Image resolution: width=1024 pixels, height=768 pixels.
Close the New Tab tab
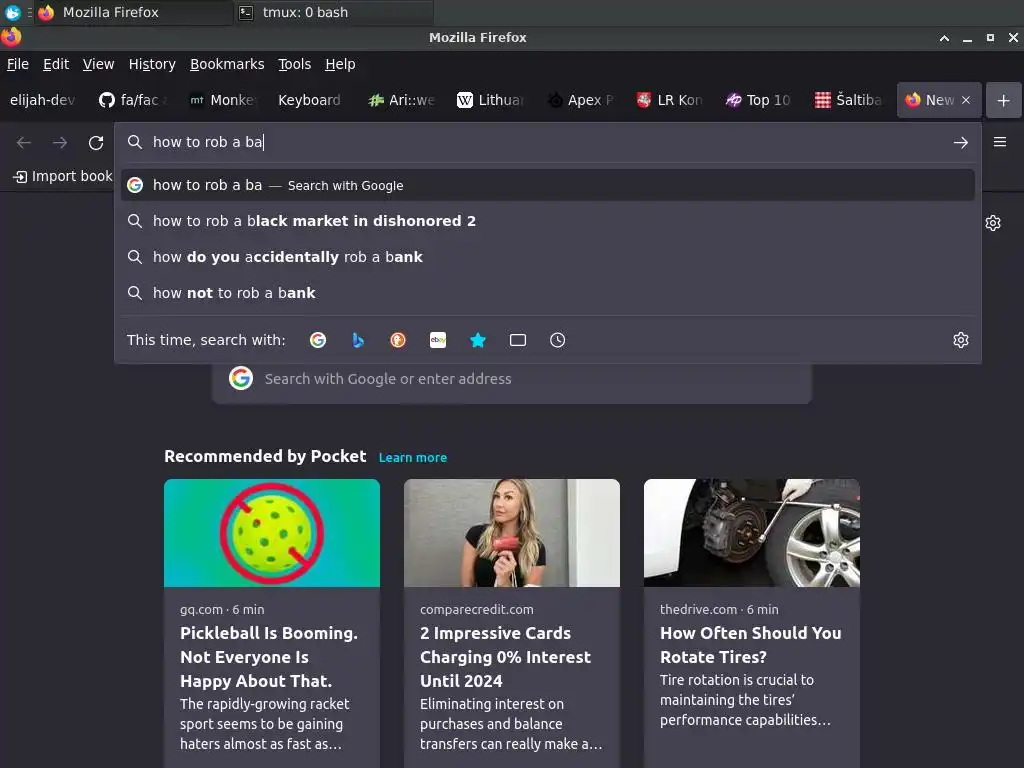pos(966,100)
